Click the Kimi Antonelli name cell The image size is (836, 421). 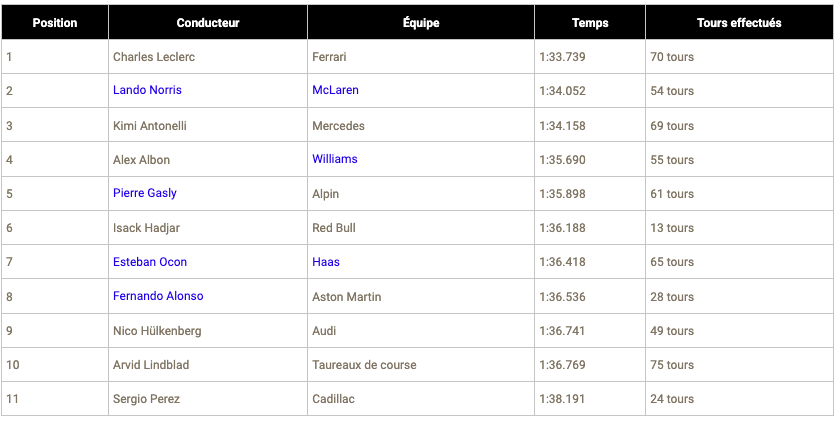coord(150,126)
